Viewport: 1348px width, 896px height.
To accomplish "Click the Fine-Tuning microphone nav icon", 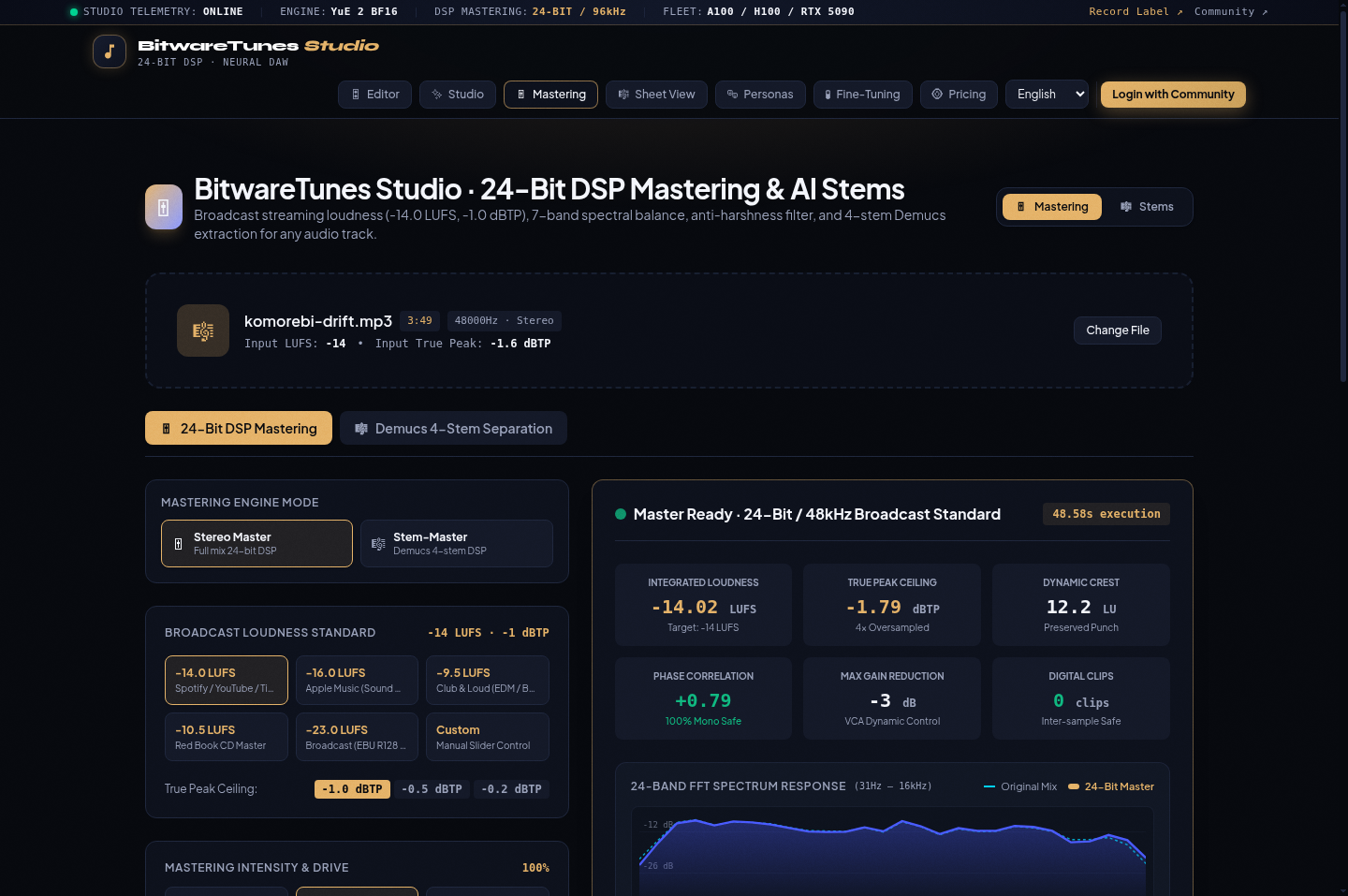I will tap(828, 95).
